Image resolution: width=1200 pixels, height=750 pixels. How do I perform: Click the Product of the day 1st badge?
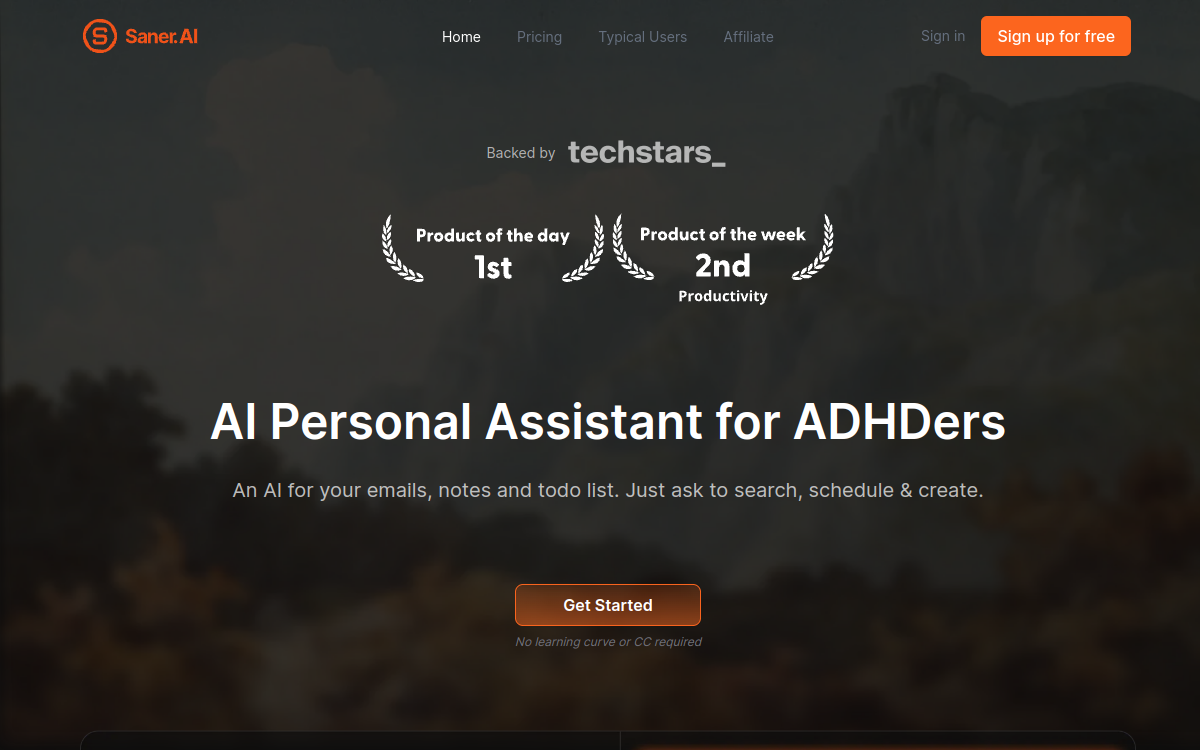pos(493,249)
